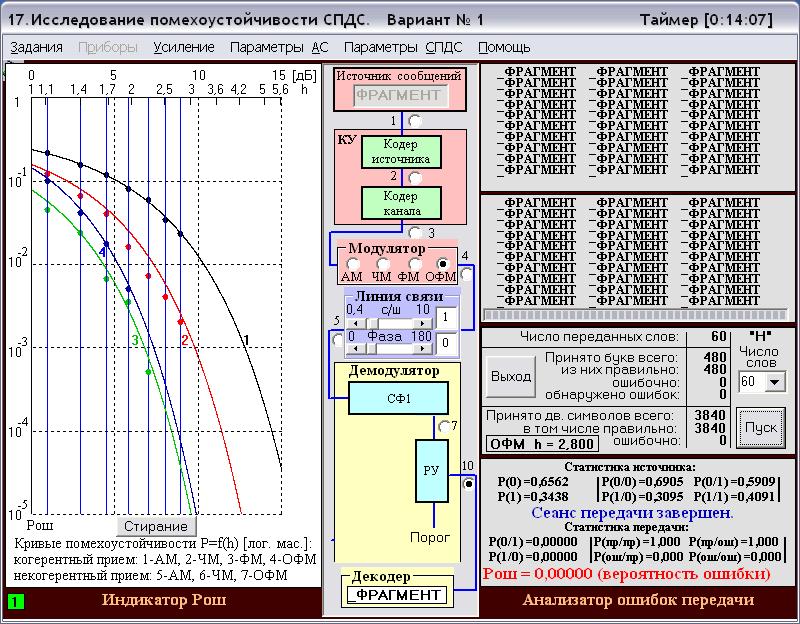The width and height of the screenshot is (800, 624).
Task: Click the Порог label under РУ
Action: pos(430,537)
